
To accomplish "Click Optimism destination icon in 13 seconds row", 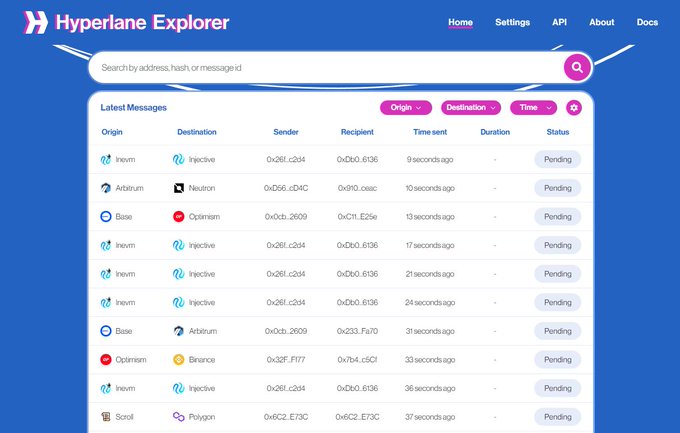I will click(179, 216).
